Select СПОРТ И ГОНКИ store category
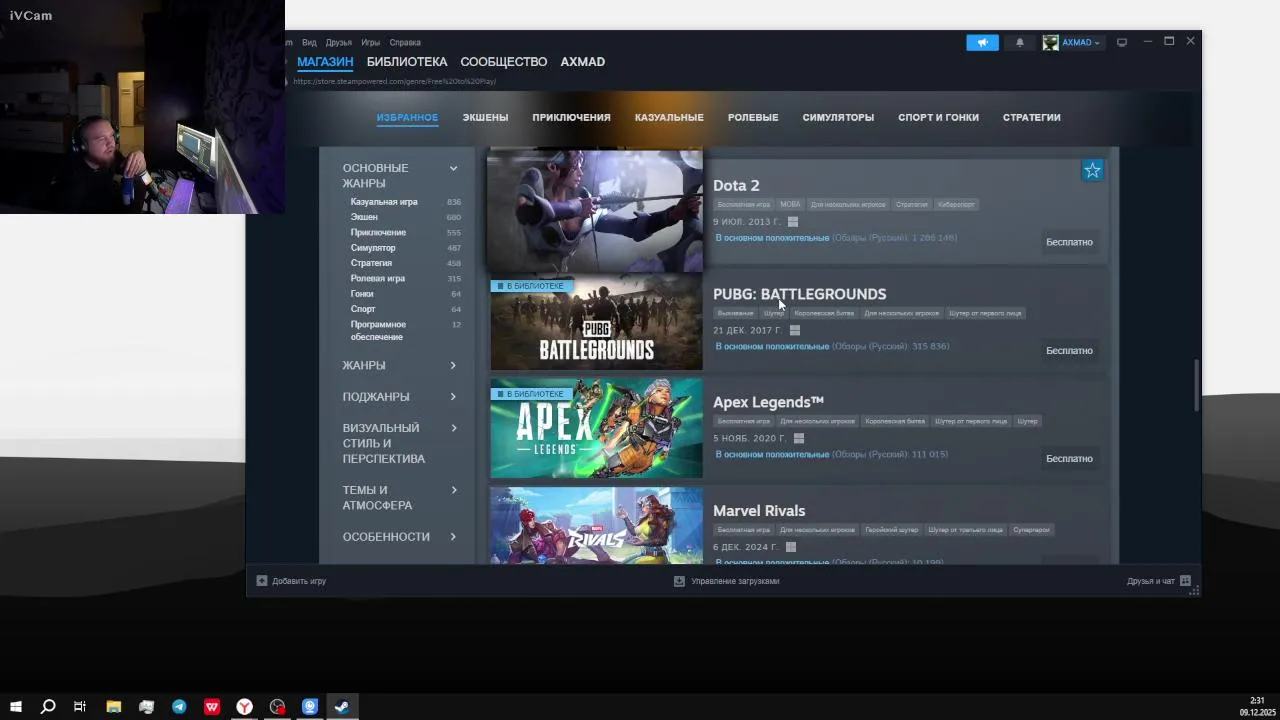1280x720 pixels. click(938, 117)
